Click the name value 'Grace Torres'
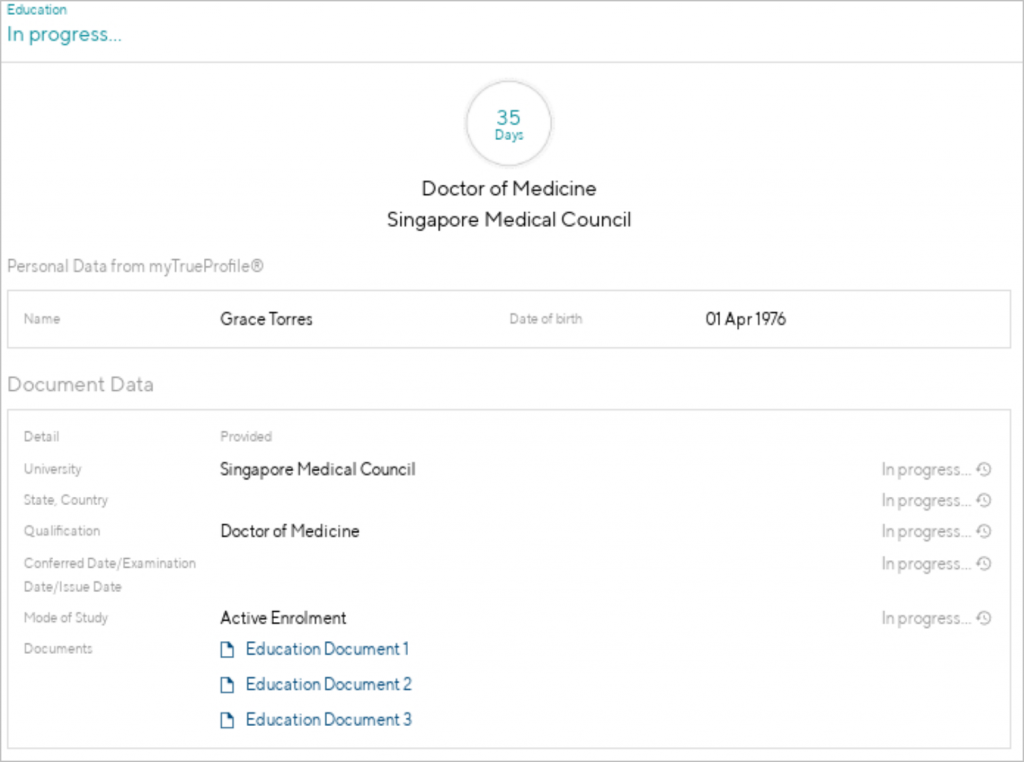Viewport: 1024px width, 762px height. click(x=266, y=319)
